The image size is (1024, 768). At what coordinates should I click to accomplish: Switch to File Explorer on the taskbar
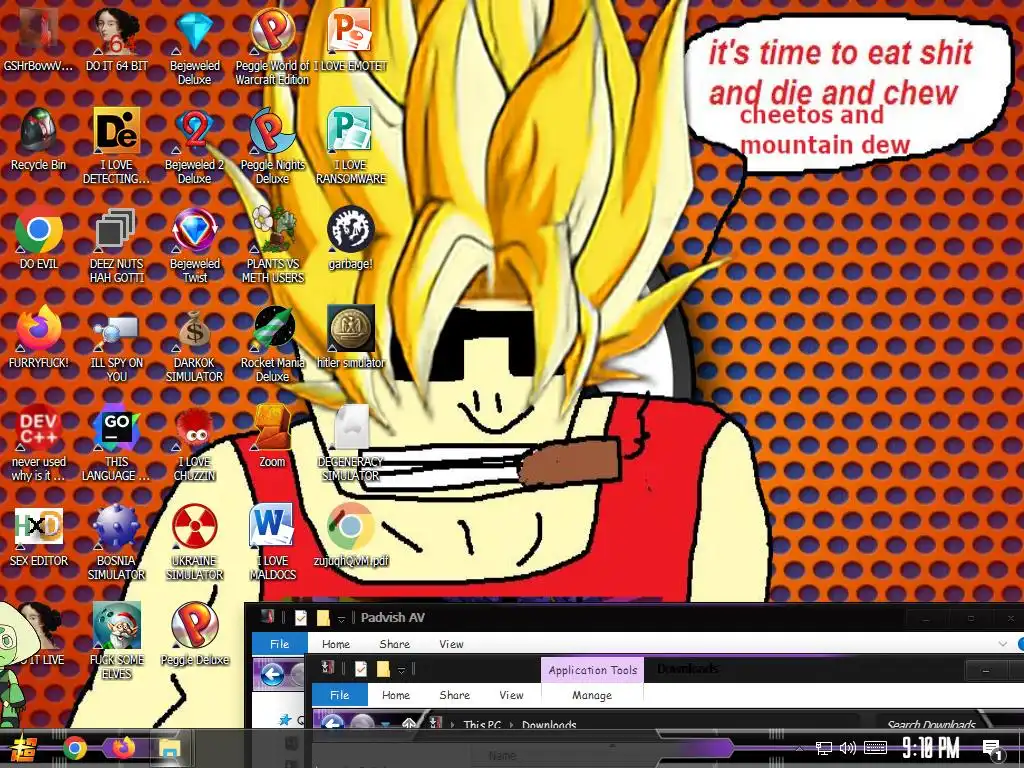pos(170,748)
